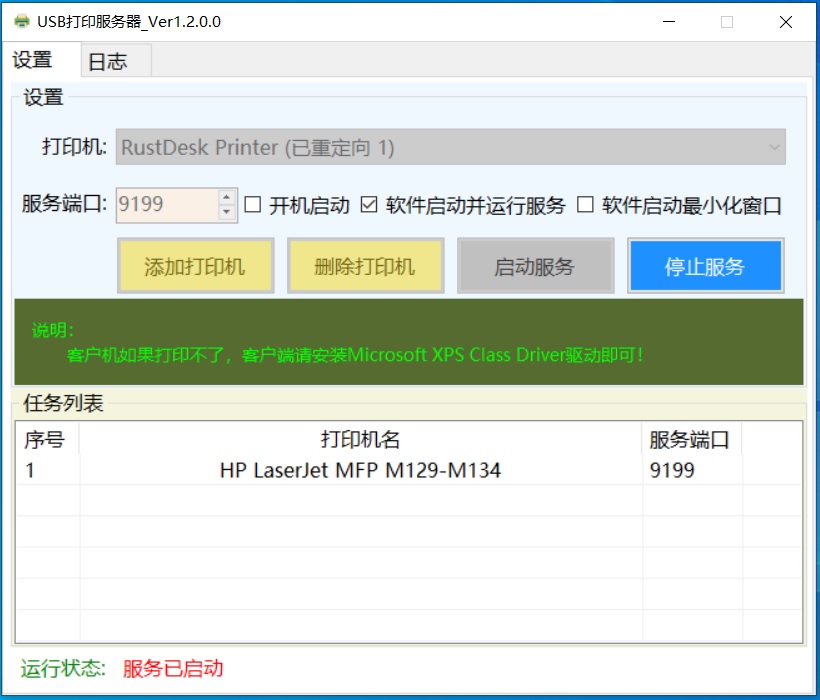
Task: Switch to the 日志 tab
Action: coord(108,61)
